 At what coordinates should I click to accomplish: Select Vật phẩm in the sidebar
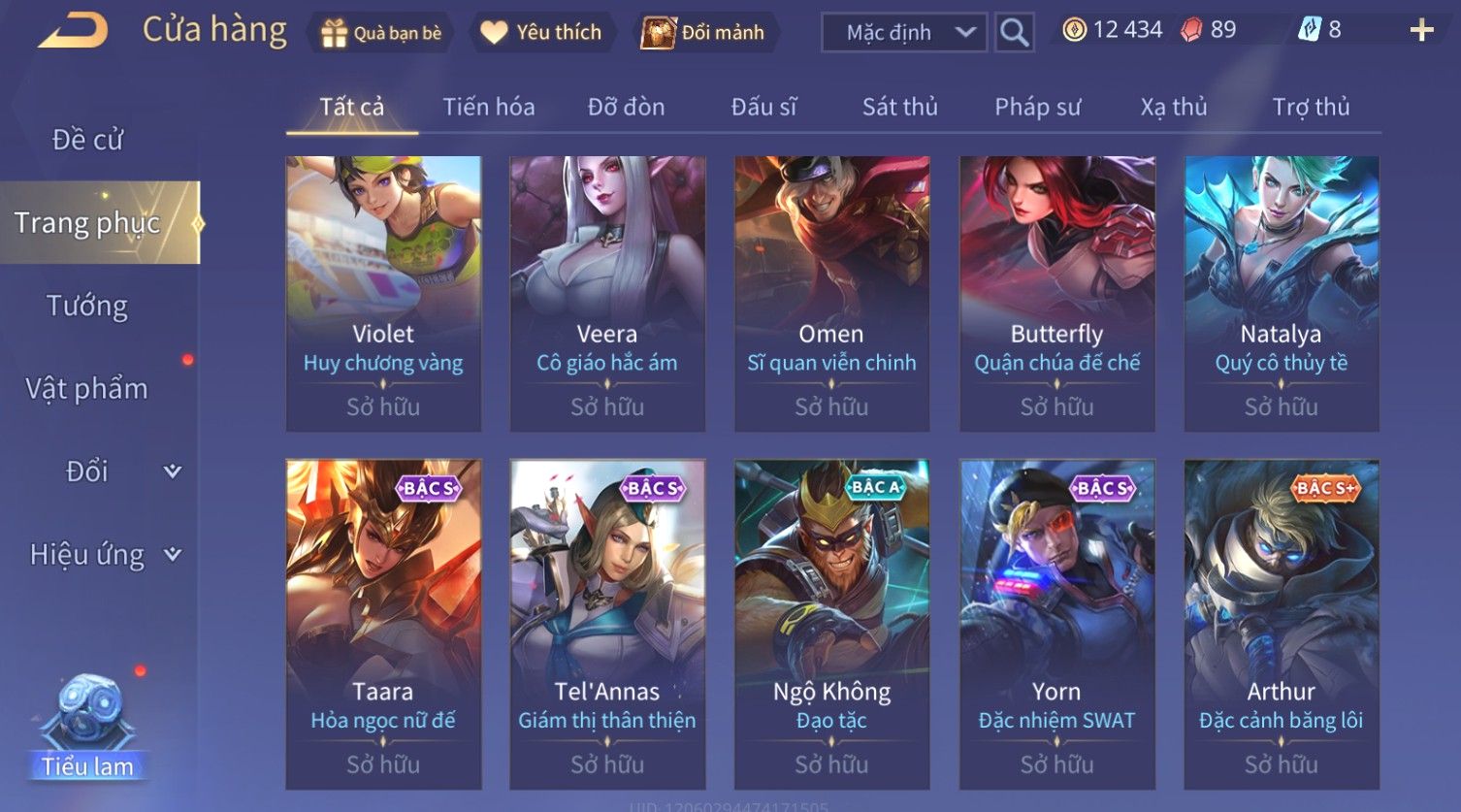87,388
